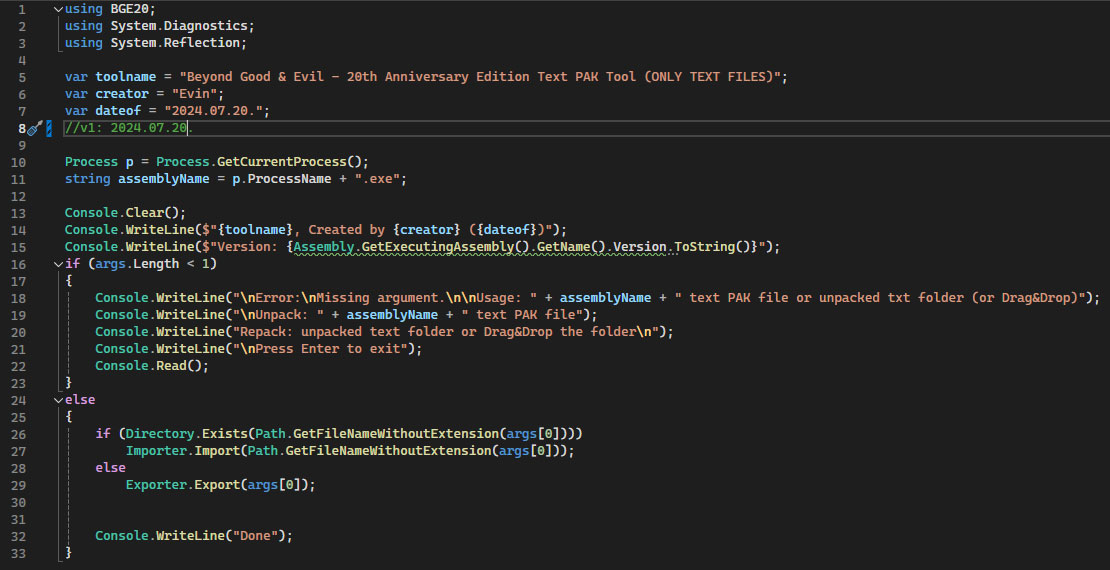Click System.Reflection on line 3

coord(176,43)
